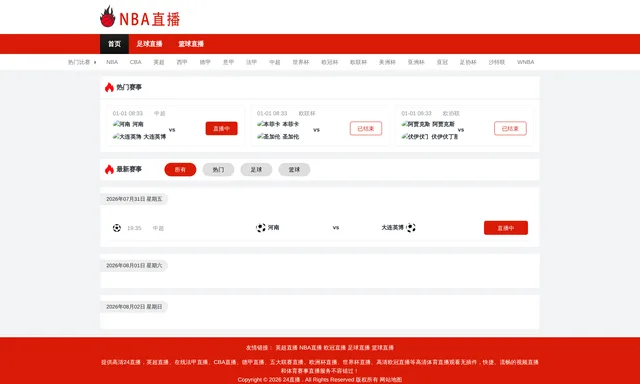Click the flame icon beside 热门赛事
Image resolution: width=640 pixels, height=384 pixels.
[x=109, y=87]
